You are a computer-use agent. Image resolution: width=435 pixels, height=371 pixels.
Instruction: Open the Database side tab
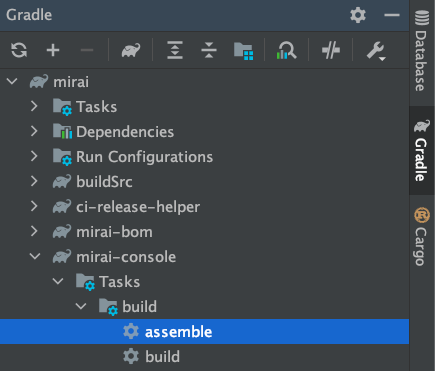(x=422, y=51)
